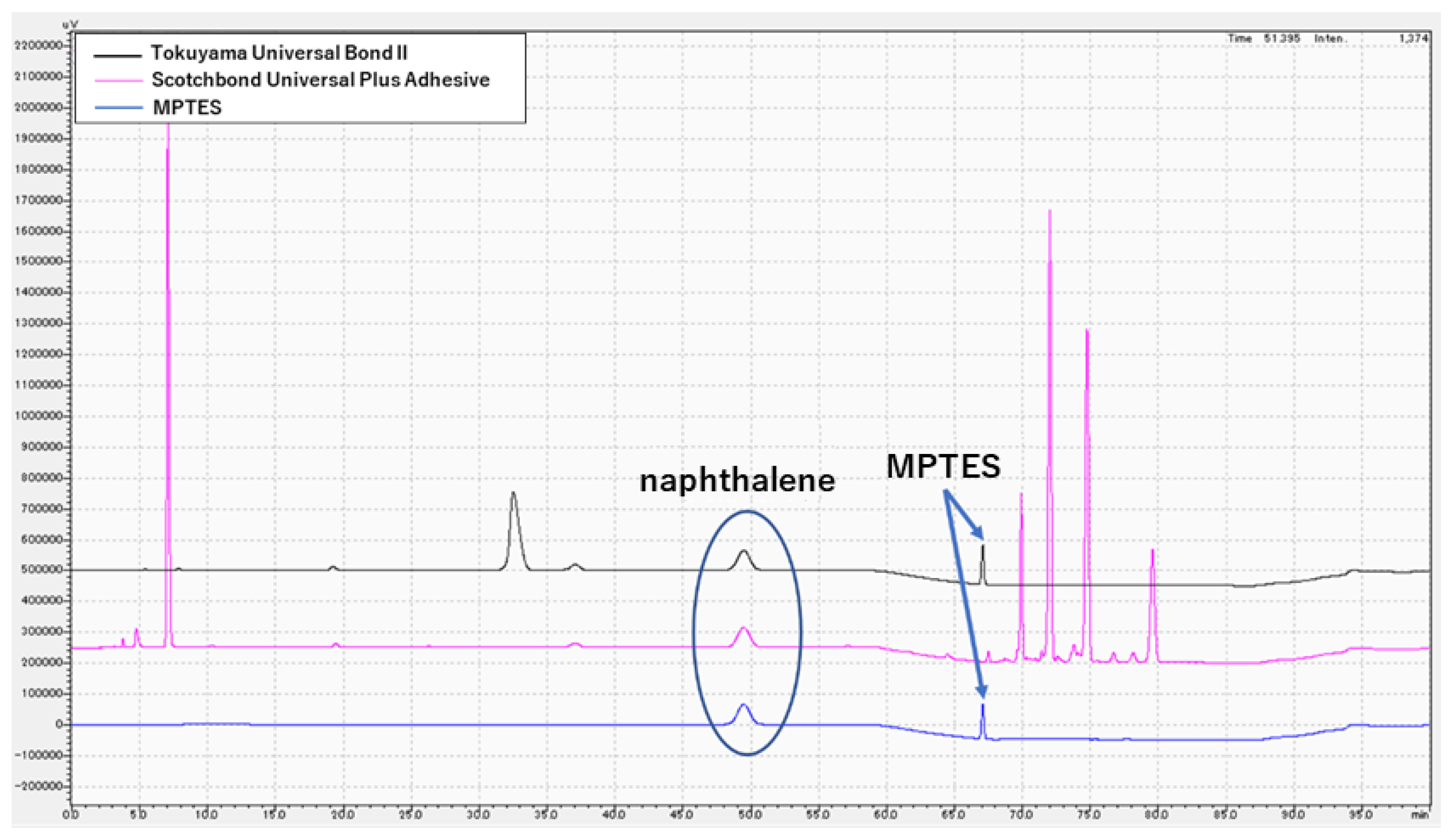Click the blue naphthalene peak inside the ellipse

tap(743, 706)
